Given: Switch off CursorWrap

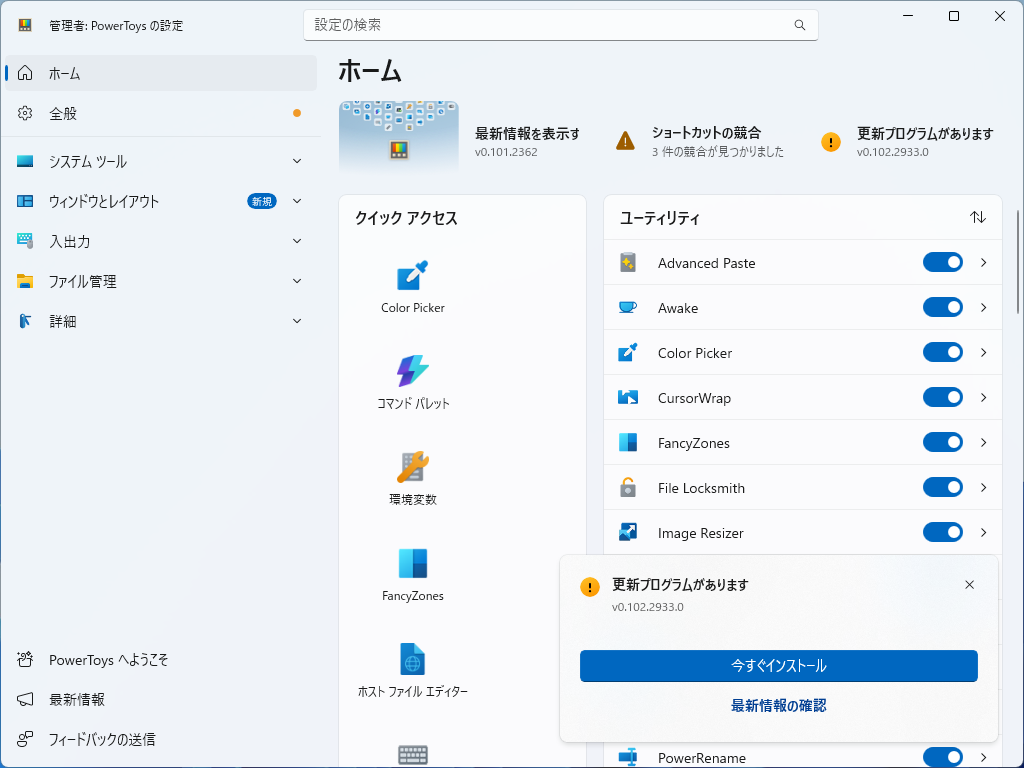Looking at the screenshot, I should point(942,398).
